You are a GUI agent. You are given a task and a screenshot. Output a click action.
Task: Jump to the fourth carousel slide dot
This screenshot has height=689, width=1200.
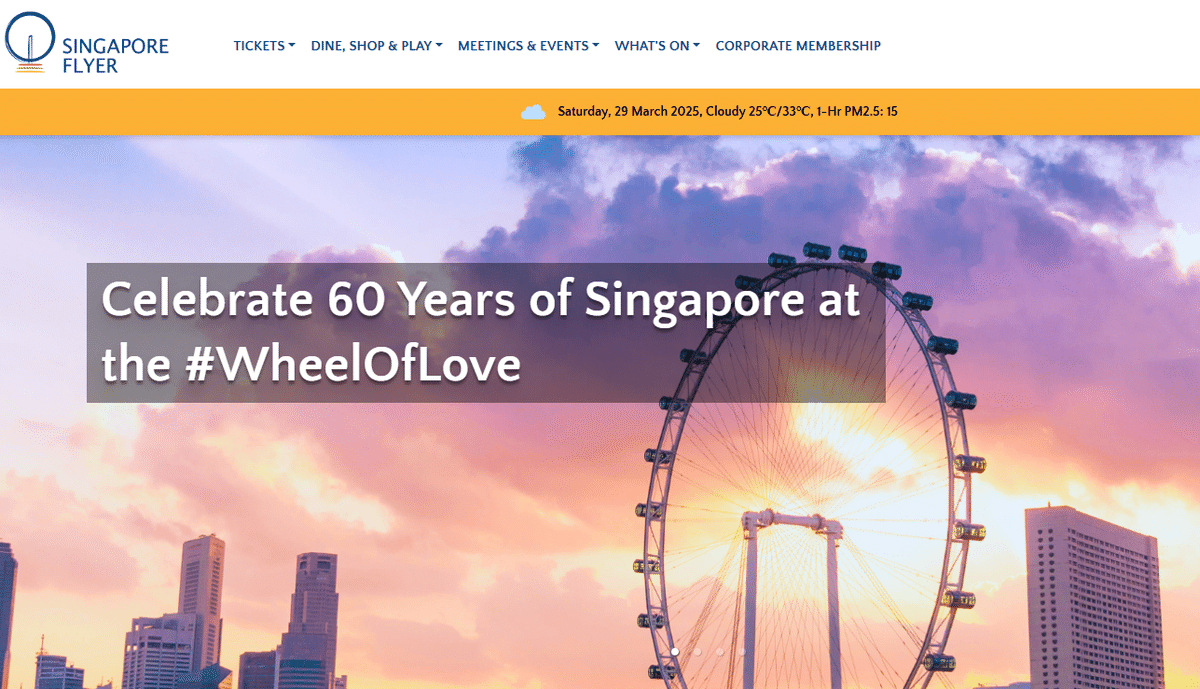coord(742,652)
